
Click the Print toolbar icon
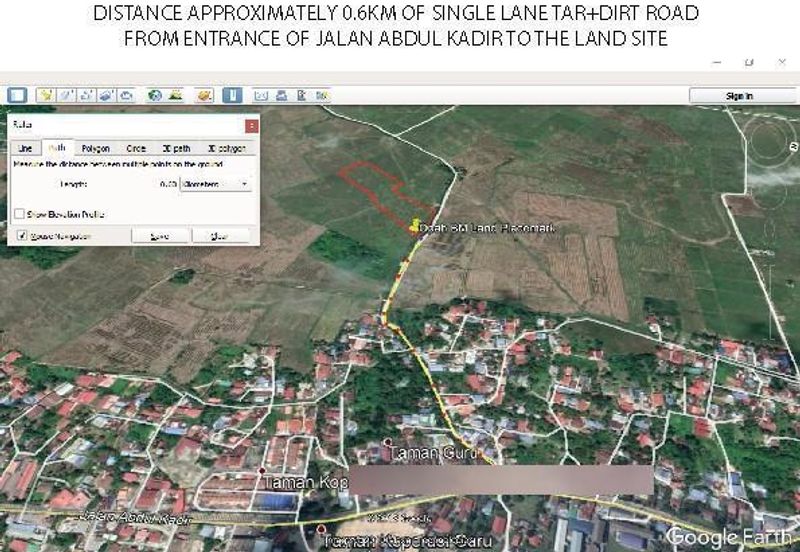[281, 96]
